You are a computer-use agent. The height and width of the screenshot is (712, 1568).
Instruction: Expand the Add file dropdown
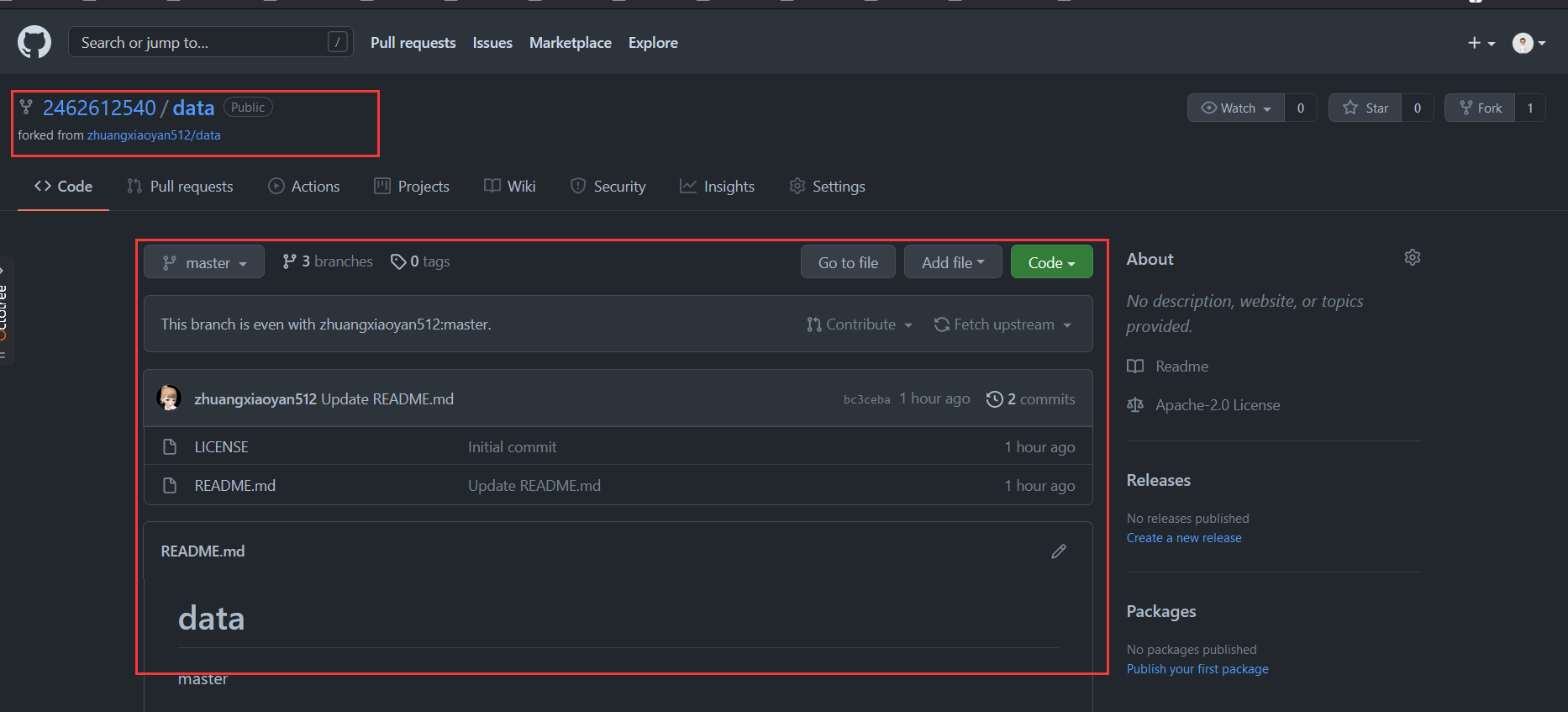click(953, 262)
